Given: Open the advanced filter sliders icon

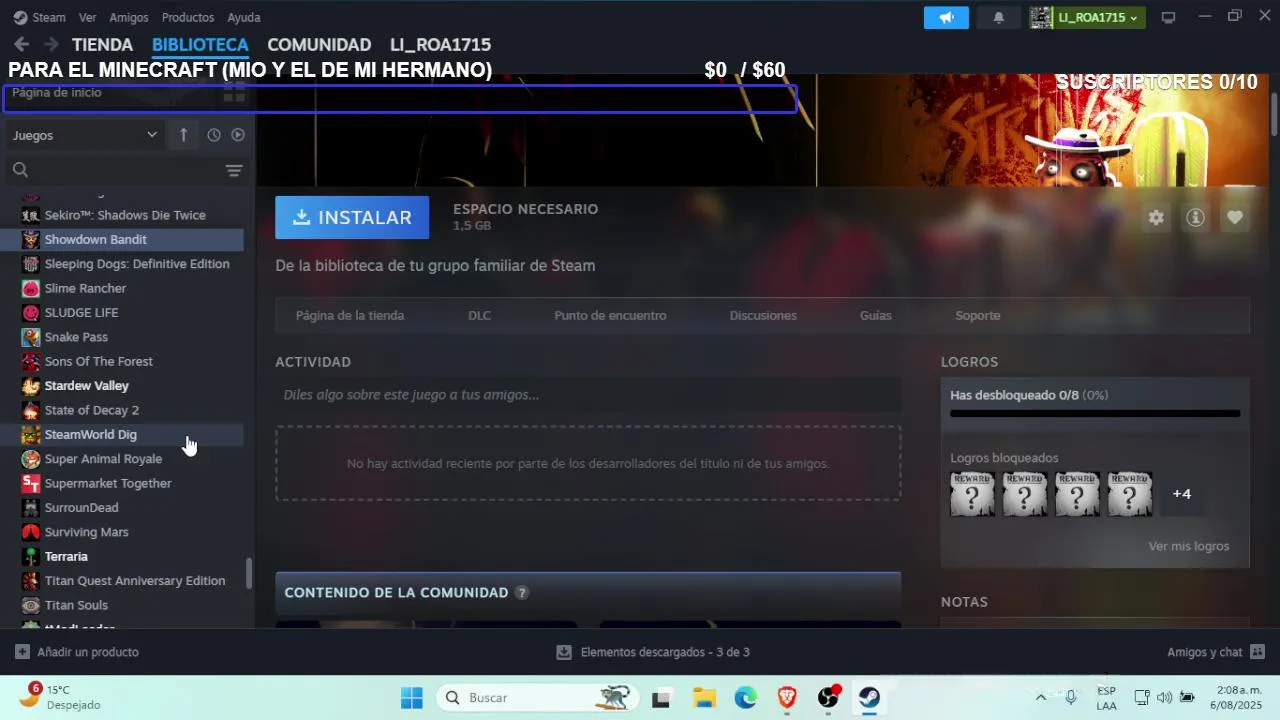Looking at the screenshot, I should (x=234, y=170).
